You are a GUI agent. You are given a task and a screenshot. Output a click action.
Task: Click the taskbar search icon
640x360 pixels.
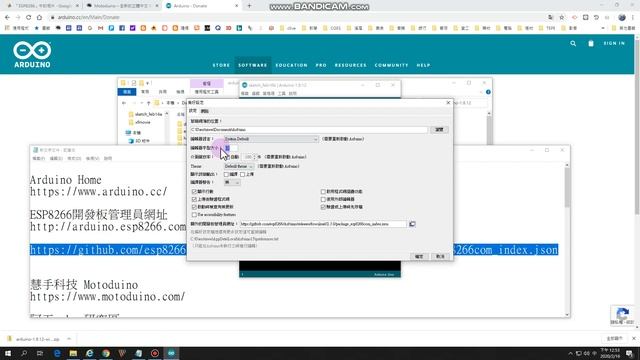coord(24,353)
